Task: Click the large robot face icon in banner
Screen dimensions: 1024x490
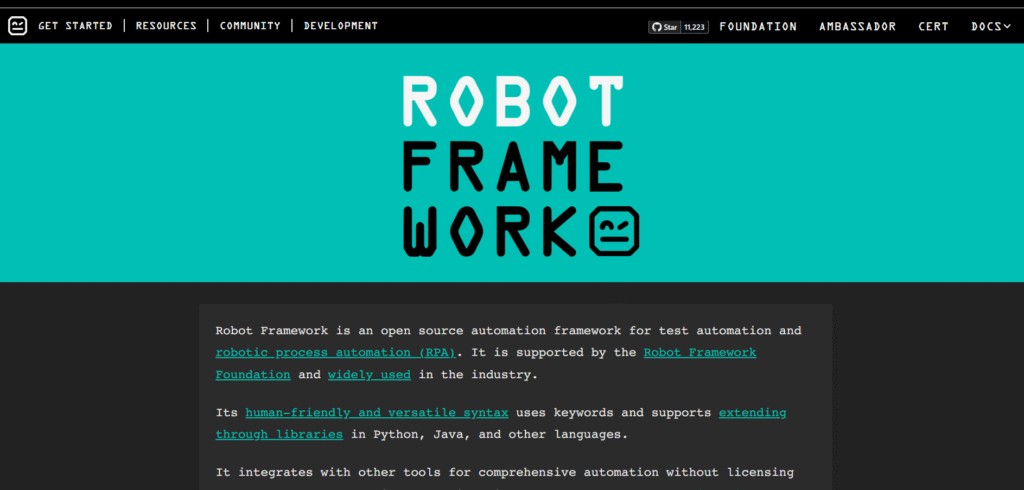Action: pyautogui.click(x=614, y=231)
